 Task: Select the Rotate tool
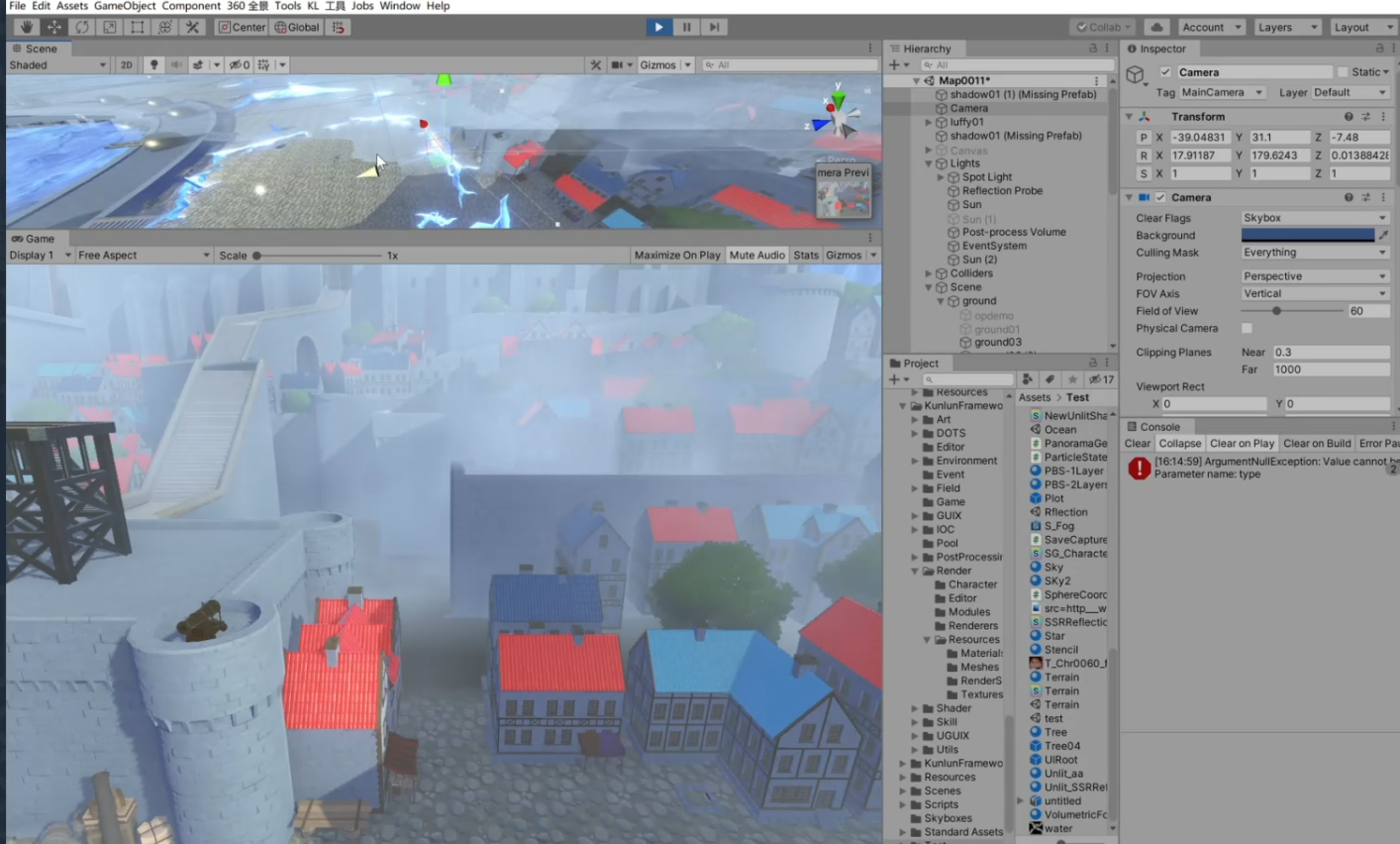(x=81, y=27)
